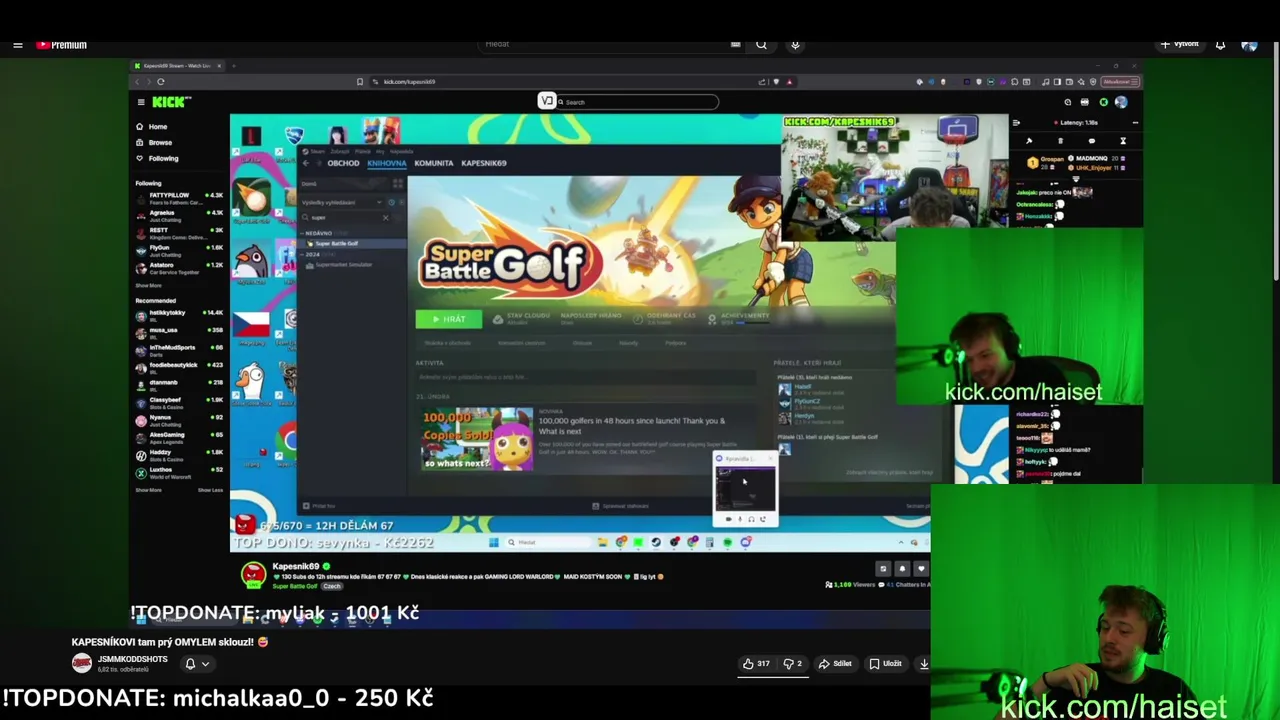Open the Chrome desktop shortcut

coord(288,438)
